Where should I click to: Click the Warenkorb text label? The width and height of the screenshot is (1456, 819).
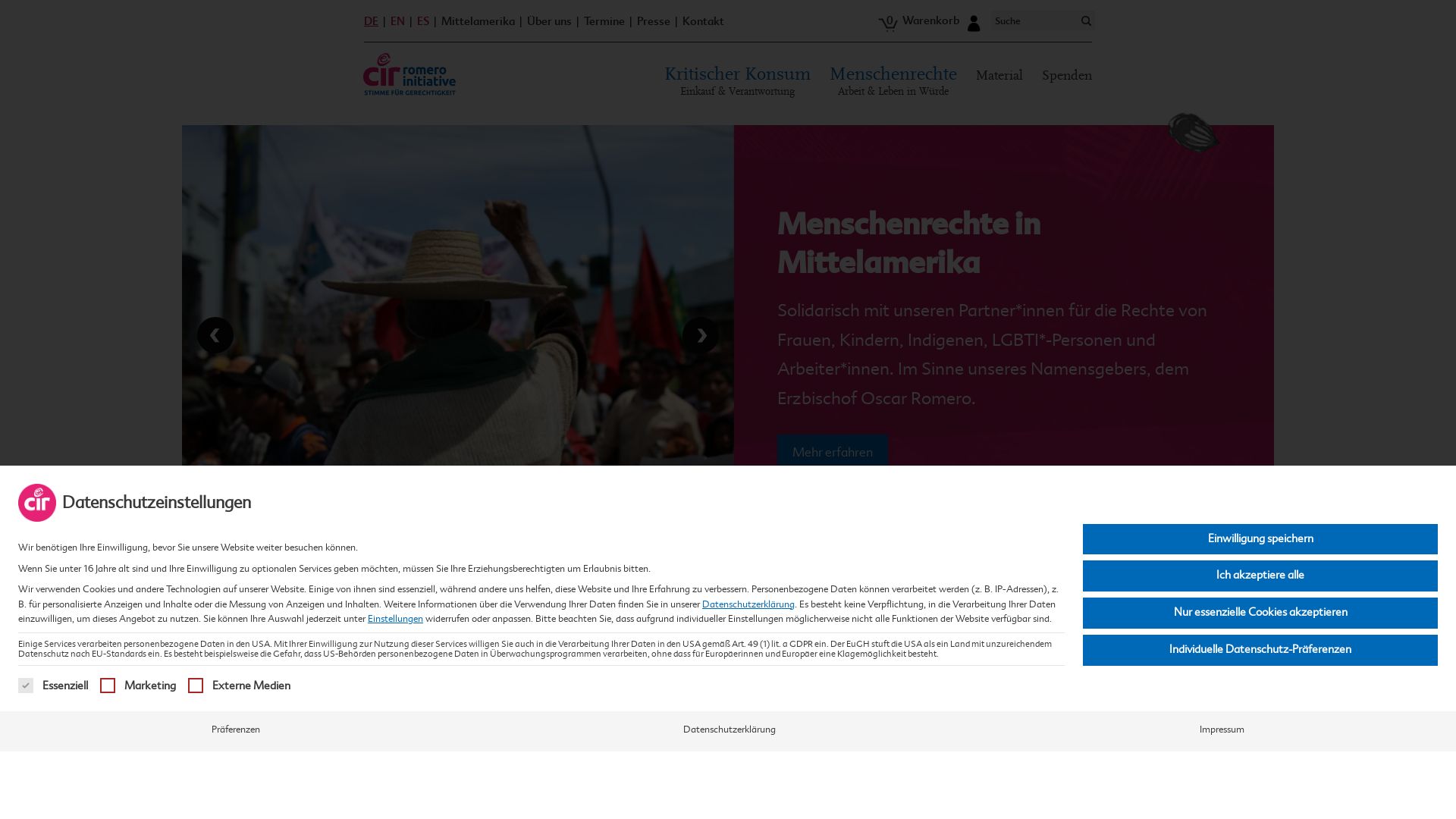point(930,21)
